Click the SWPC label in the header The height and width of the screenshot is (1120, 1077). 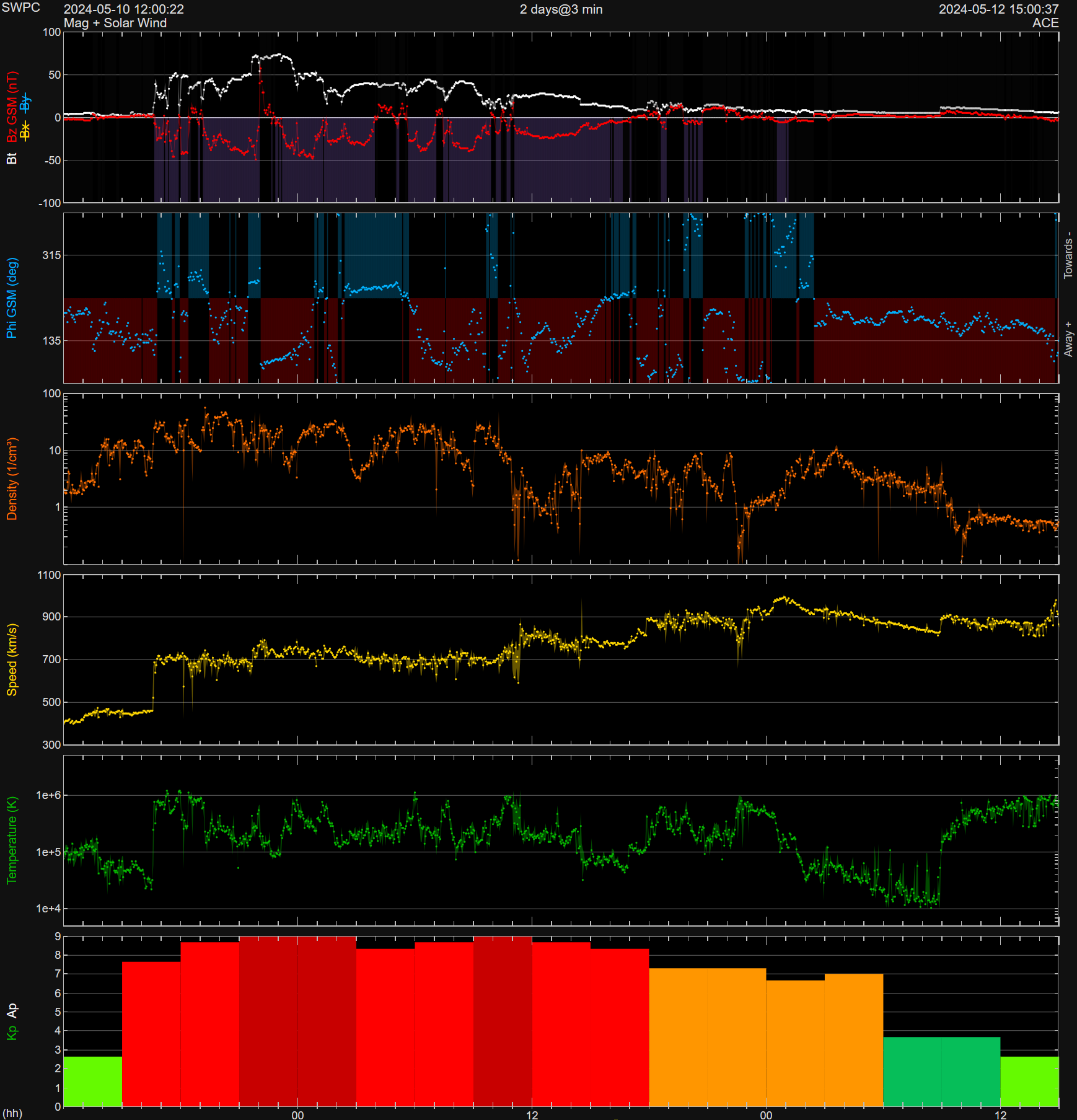[21, 8]
